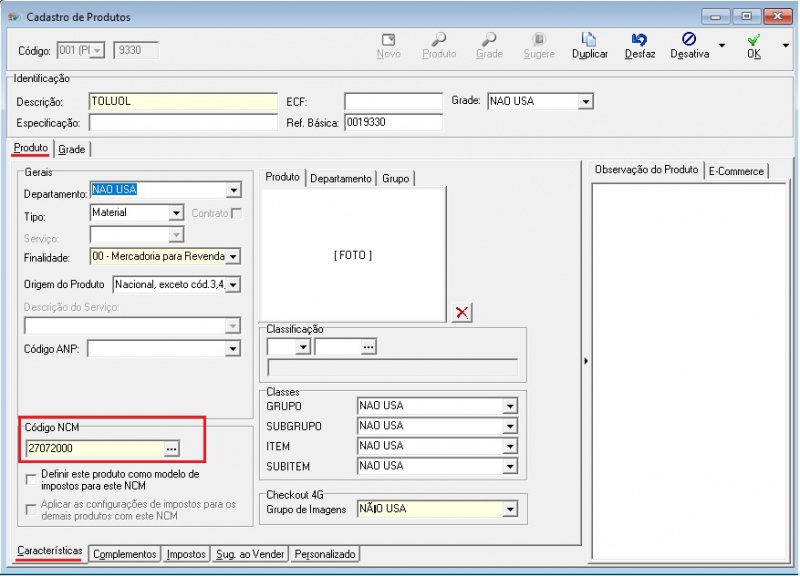The height and width of the screenshot is (577, 800).
Task: Toggle the Contrato checkbox
Action: pyautogui.click(x=237, y=213)
